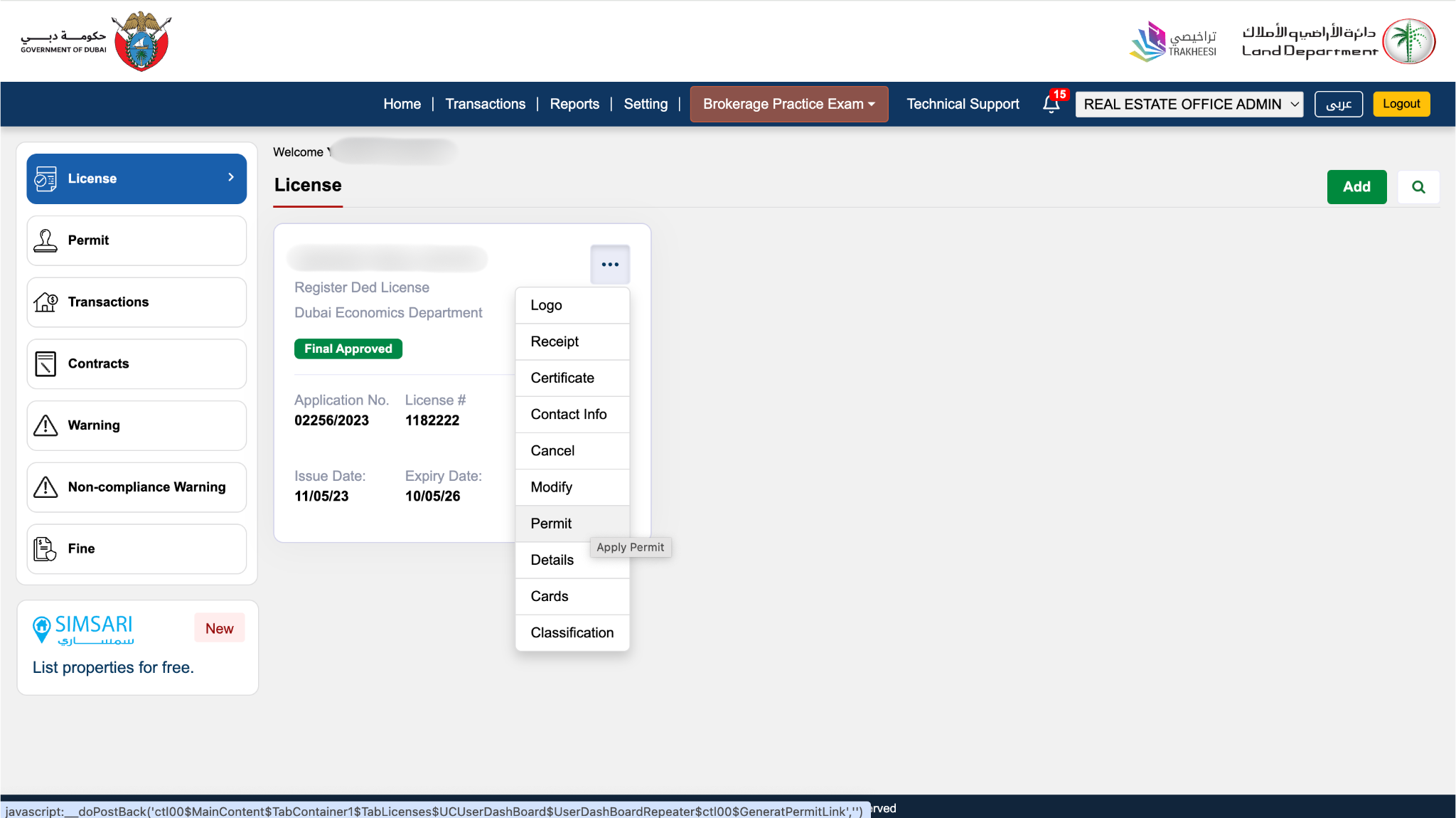
Task: Select the License icon in the sidebar
Action: 45,179
